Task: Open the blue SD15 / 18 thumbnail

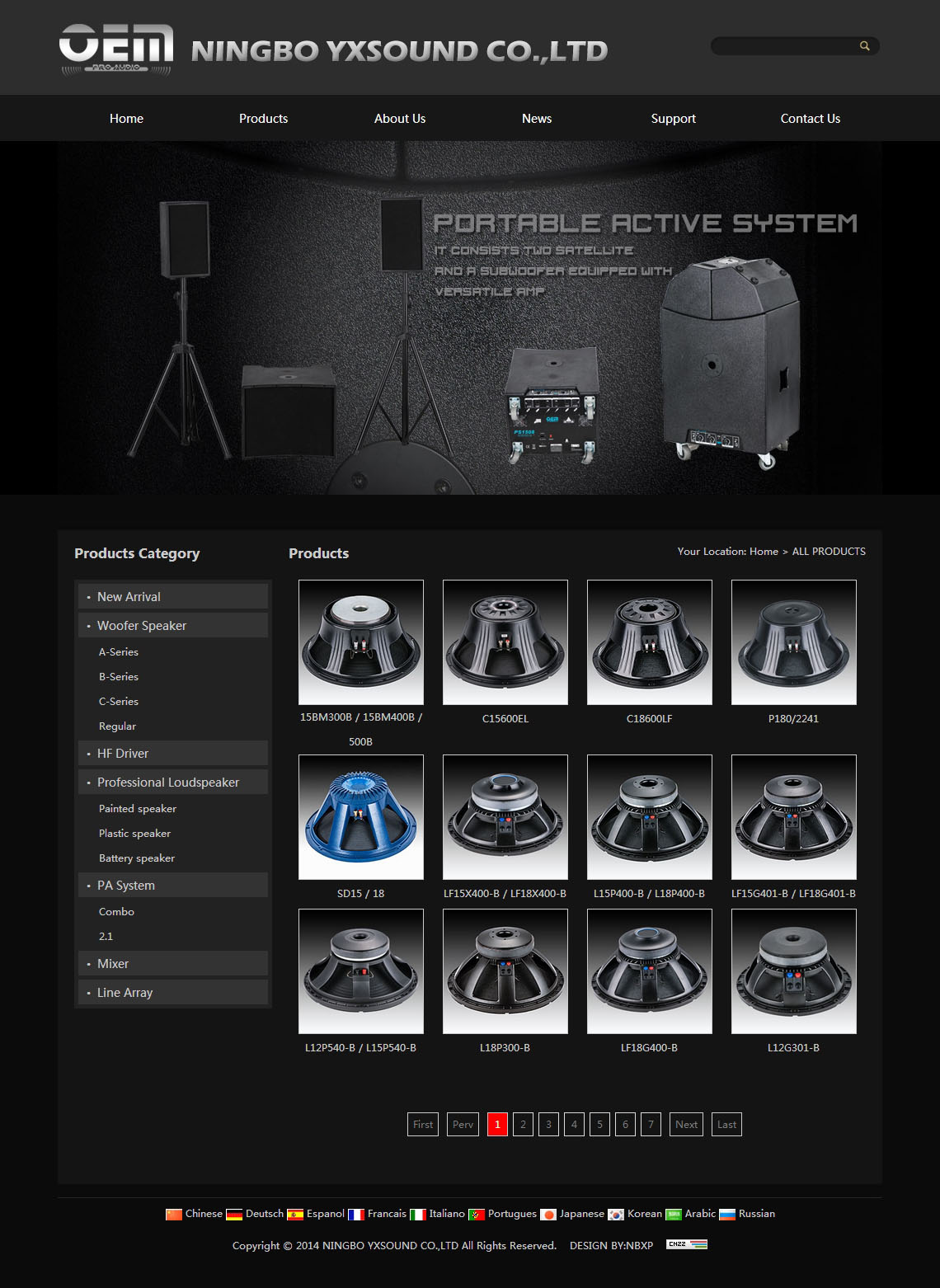Action: point(361,817)
